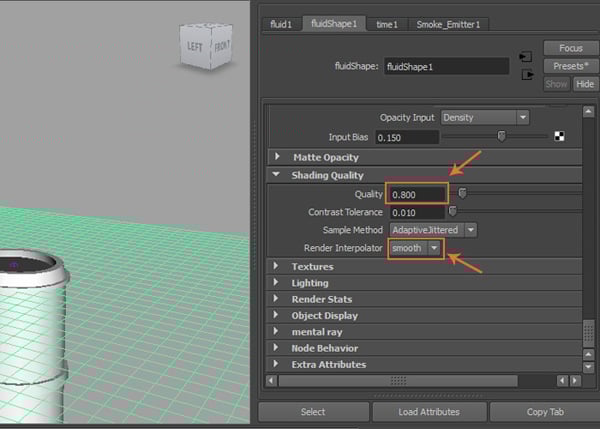Screen dimensions: 600x429
Task: Click the view cube LEFT face
Action: click(194, 47)
